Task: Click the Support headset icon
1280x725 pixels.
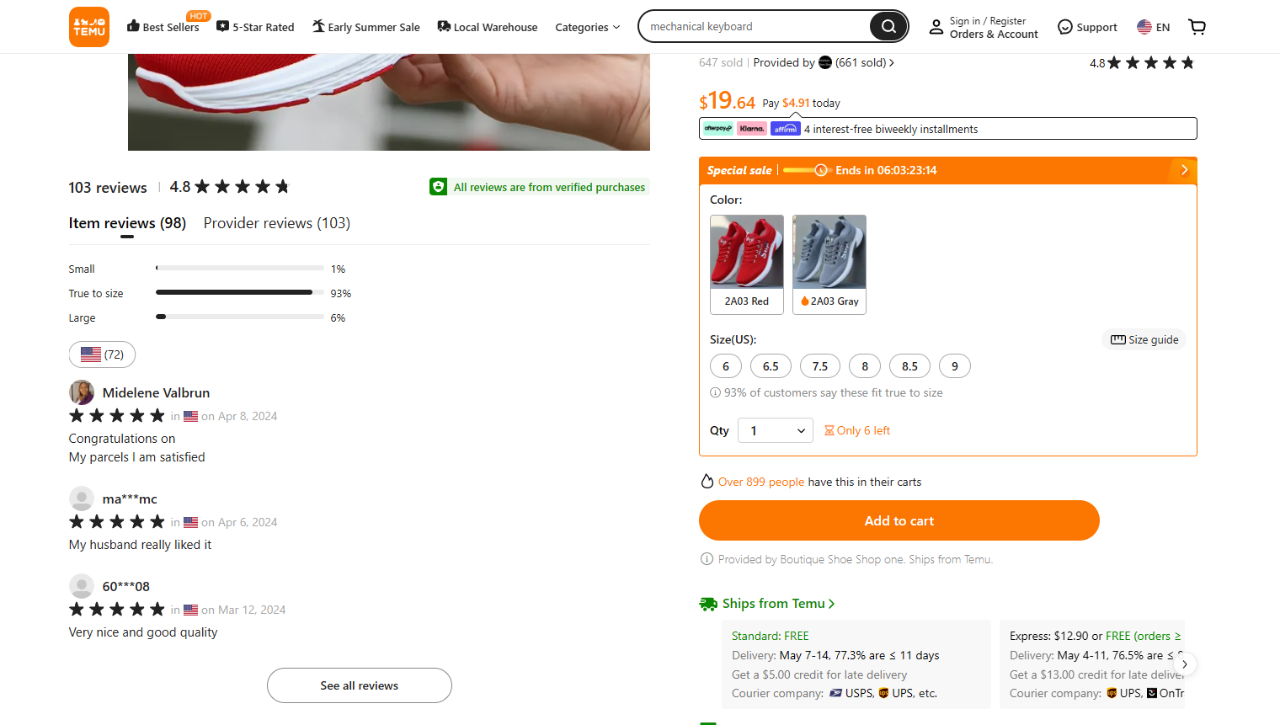Action: tap(1065, 27)
